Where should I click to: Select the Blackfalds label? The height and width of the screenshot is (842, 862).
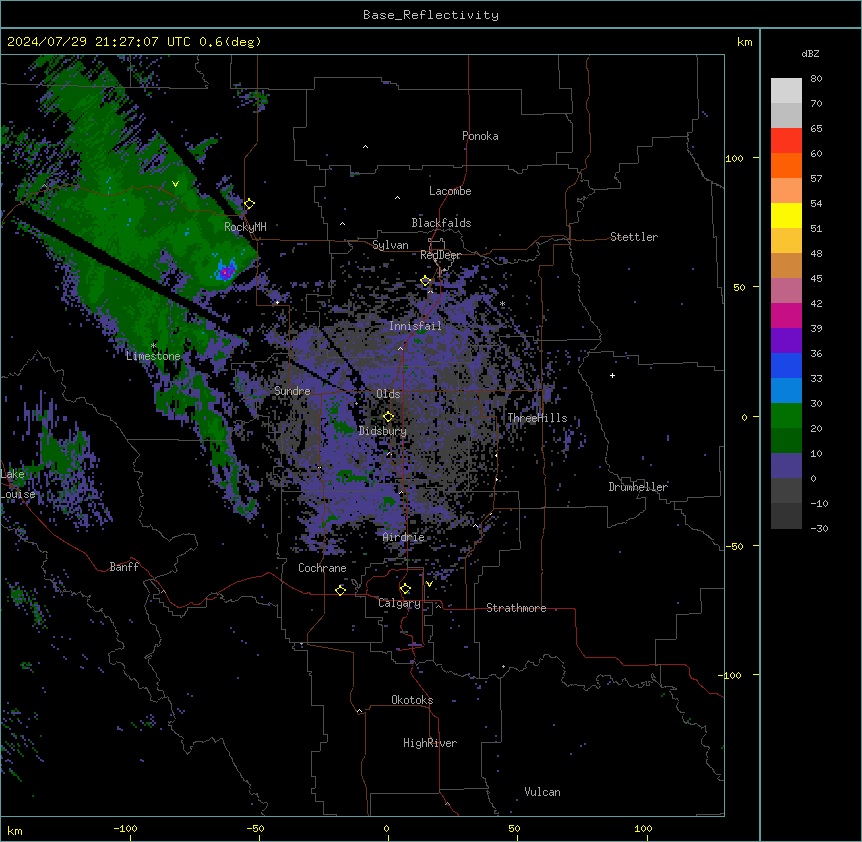[x=441, y=223]
